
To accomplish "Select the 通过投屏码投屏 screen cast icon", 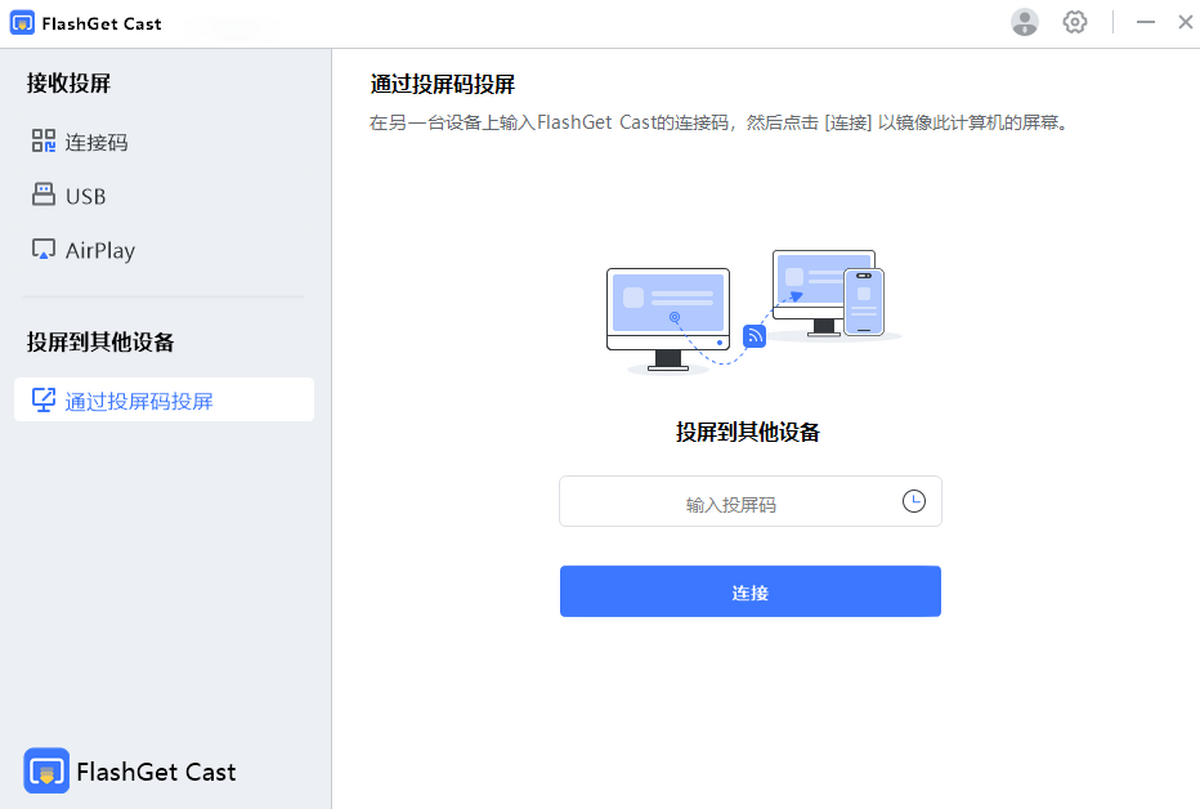I will 43,400.
